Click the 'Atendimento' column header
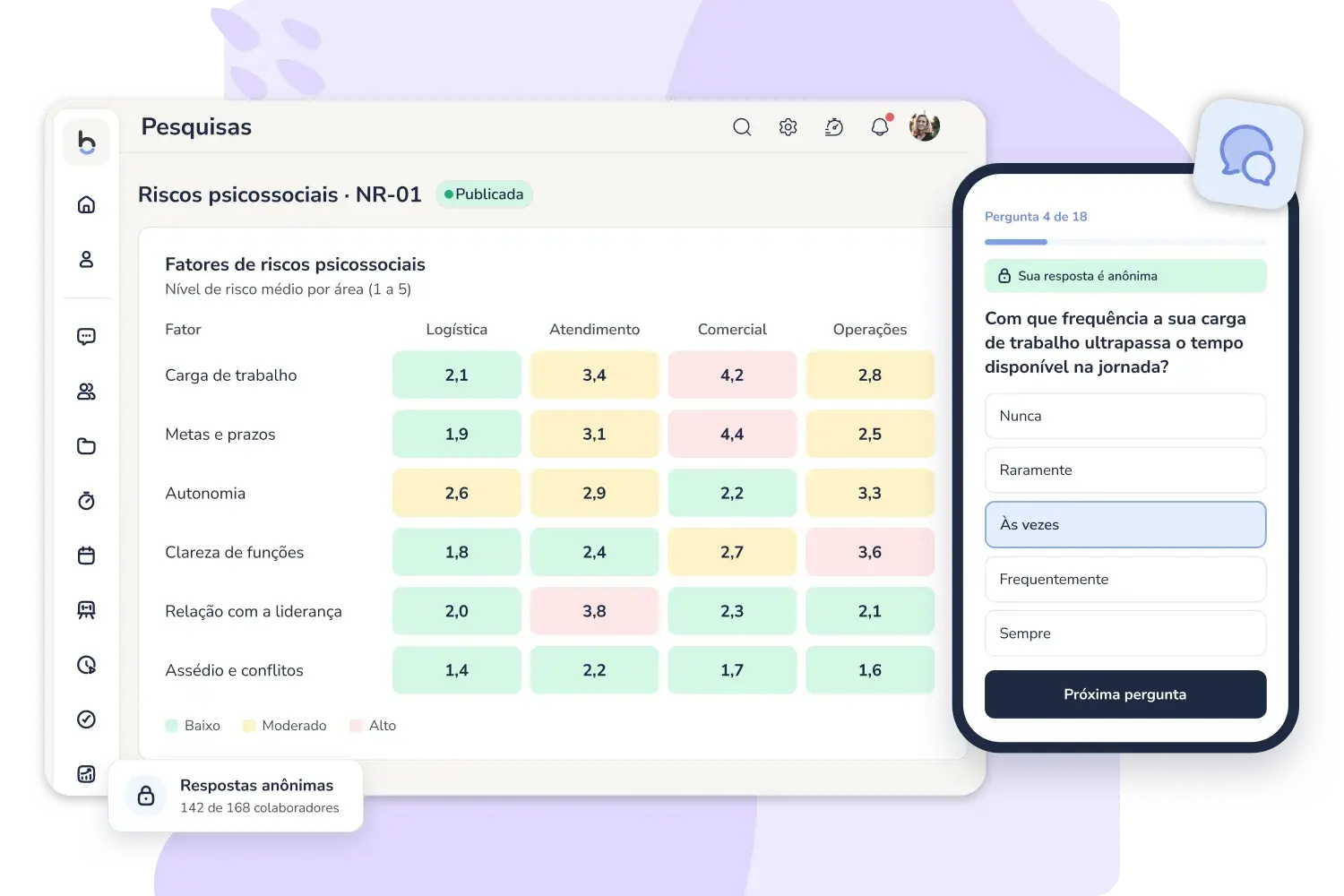Viewport: 1344px width, 896px height. tap(594, 330)
